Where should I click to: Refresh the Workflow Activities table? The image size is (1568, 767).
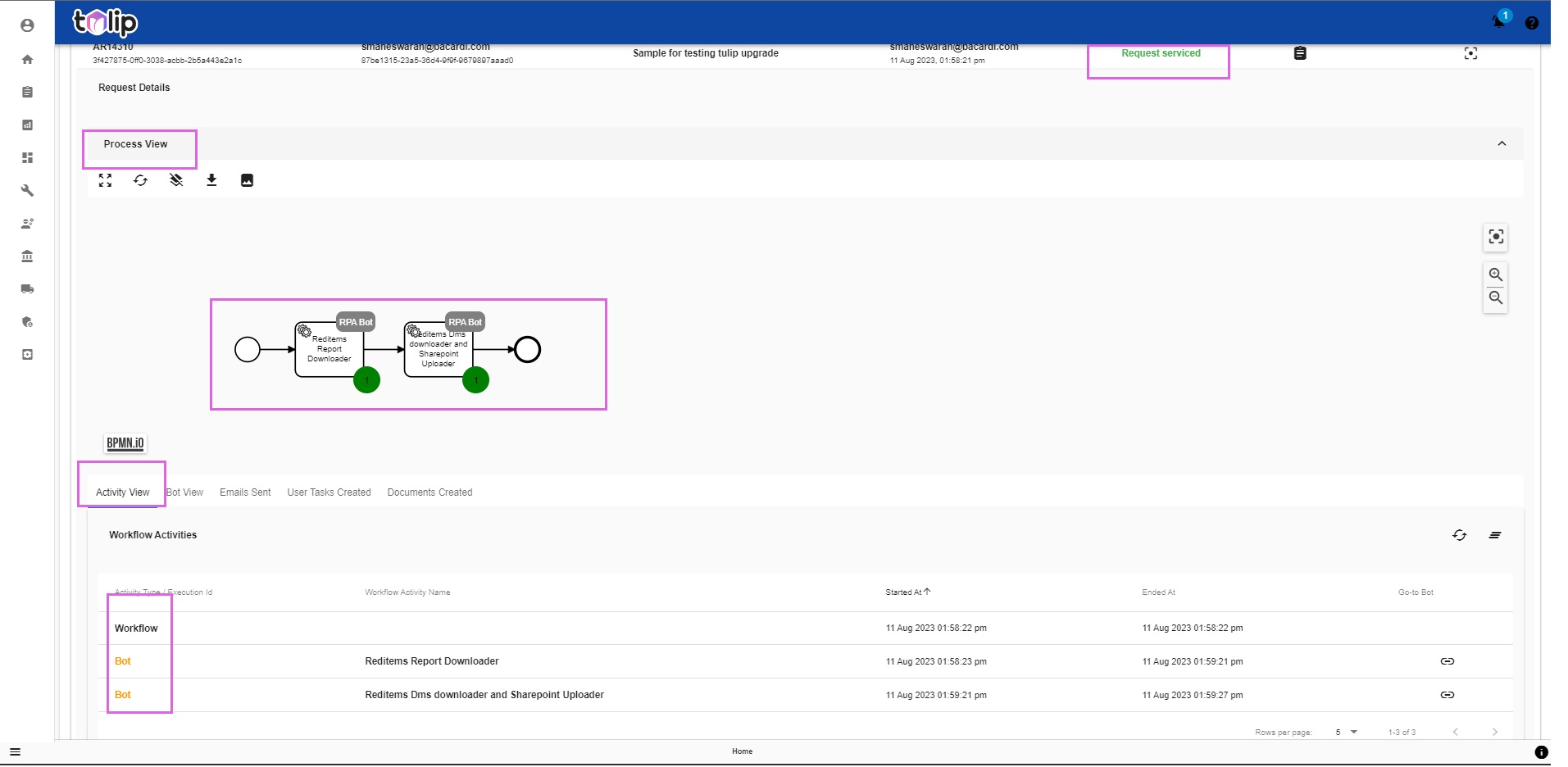click(x=1459, y=535)
